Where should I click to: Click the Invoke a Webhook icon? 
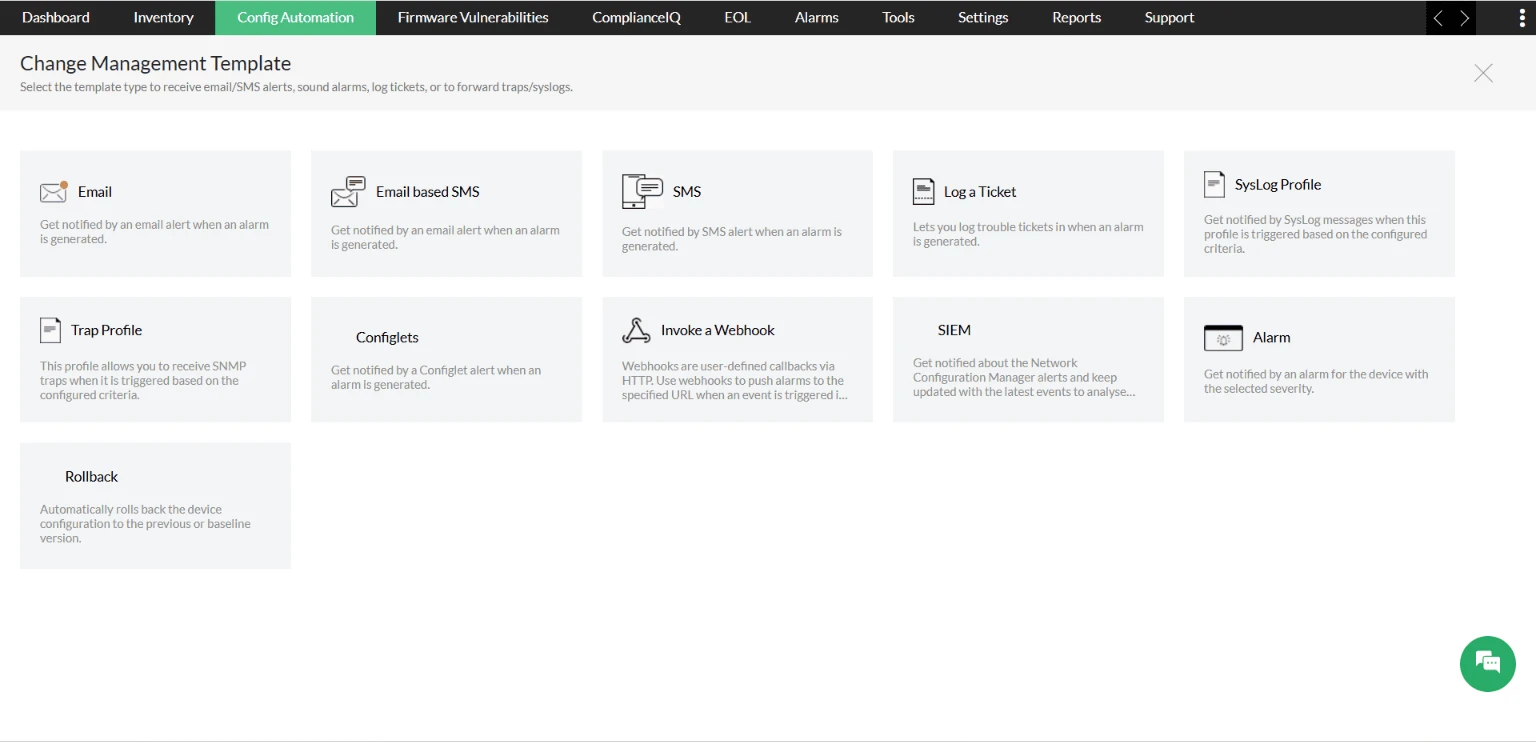pos(636,330)
